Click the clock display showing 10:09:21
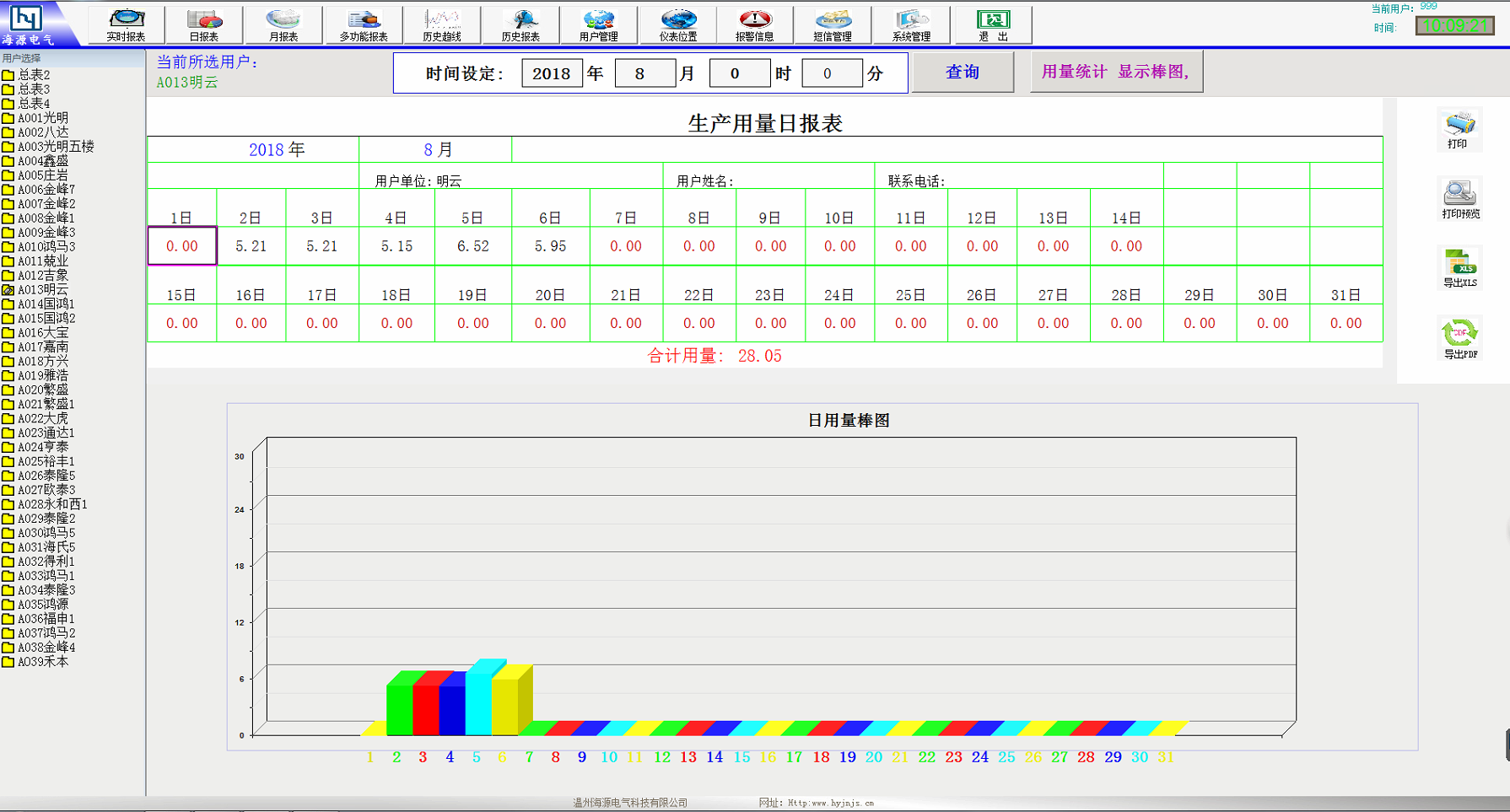This screenshot has width=1510, height=812. point(1455,26)
